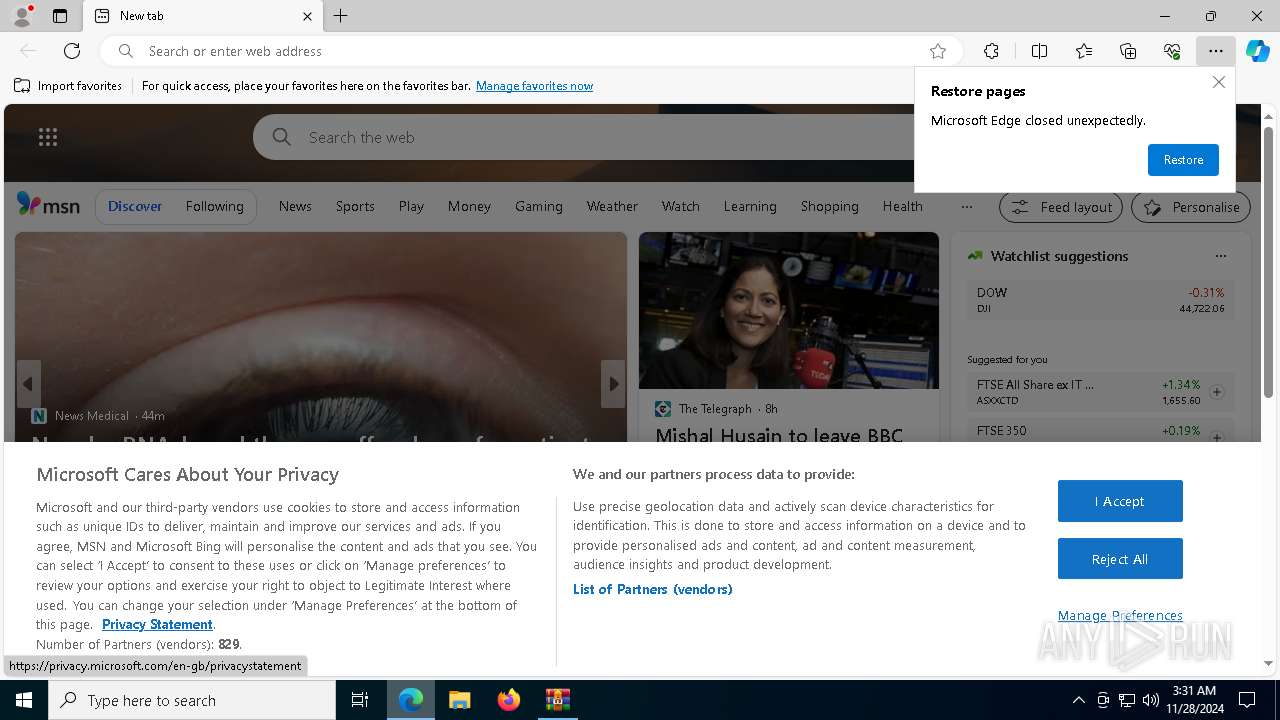Click Import favorites in favorites bar
Viewport: 1280px width, 720px height.
68,86
